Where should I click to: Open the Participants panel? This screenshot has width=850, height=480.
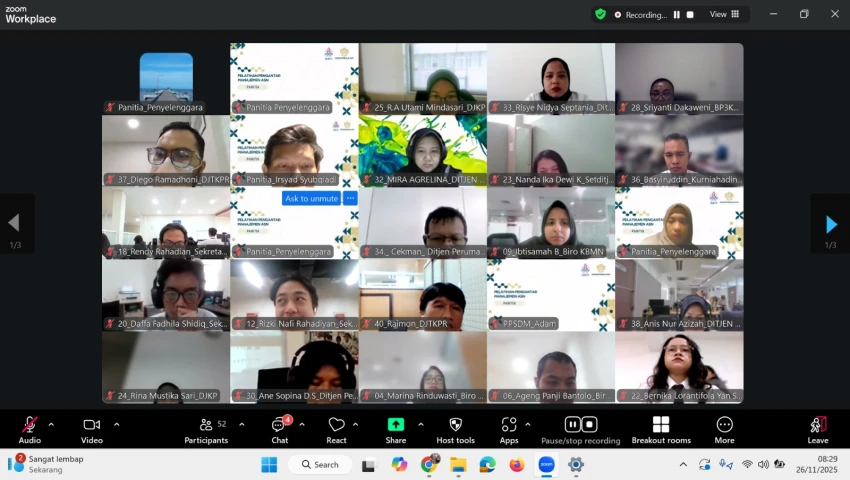[x=206, y=430]
